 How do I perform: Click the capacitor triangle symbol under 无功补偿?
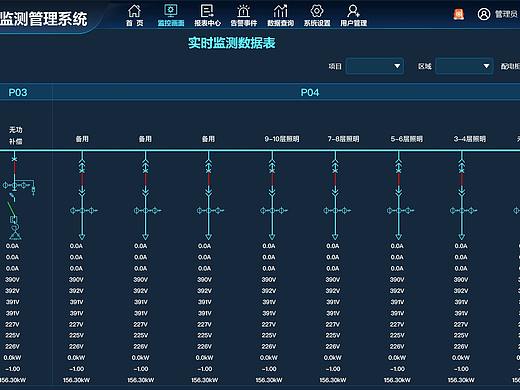coord(15,235)
